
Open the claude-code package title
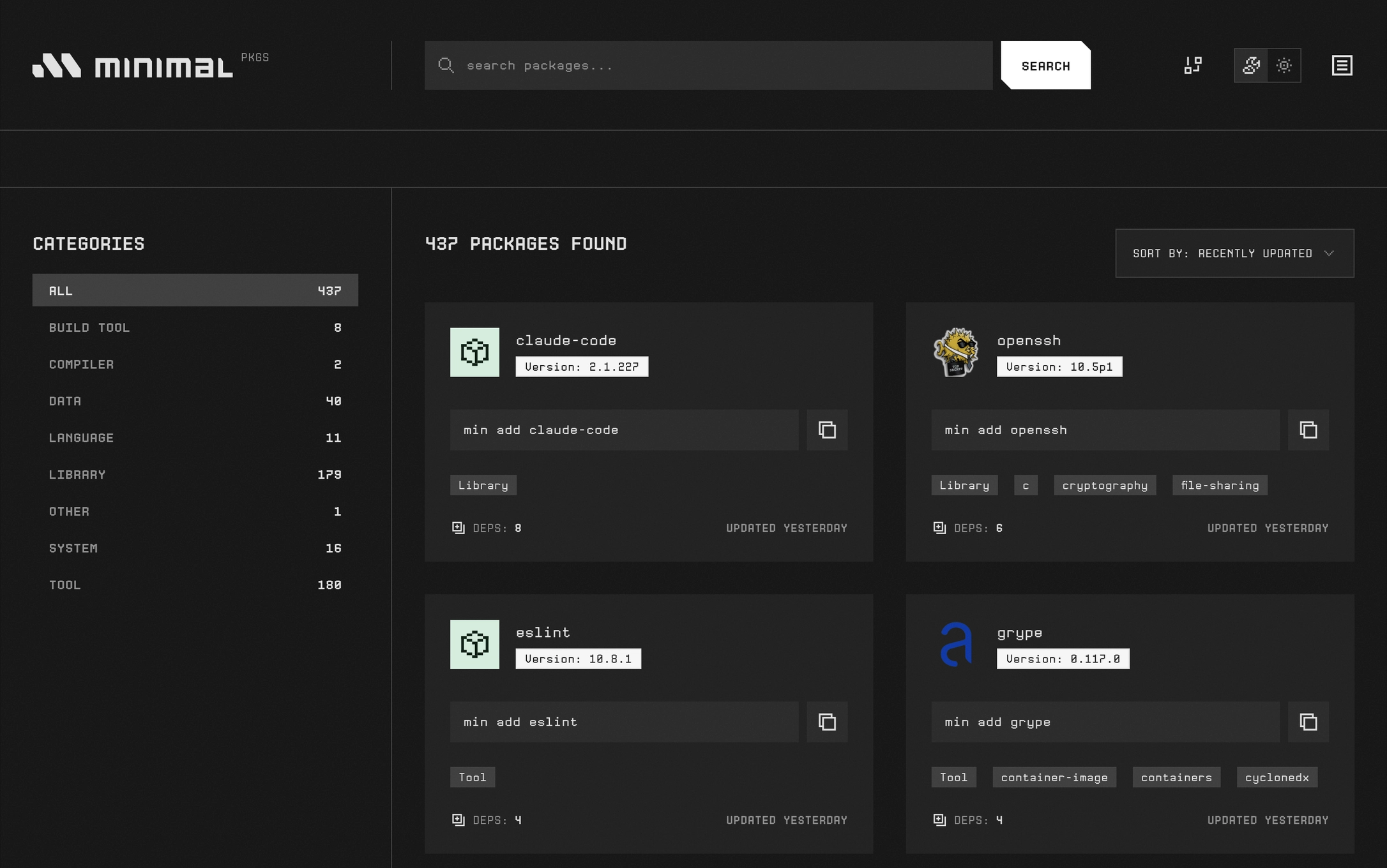tap(566, 341)
